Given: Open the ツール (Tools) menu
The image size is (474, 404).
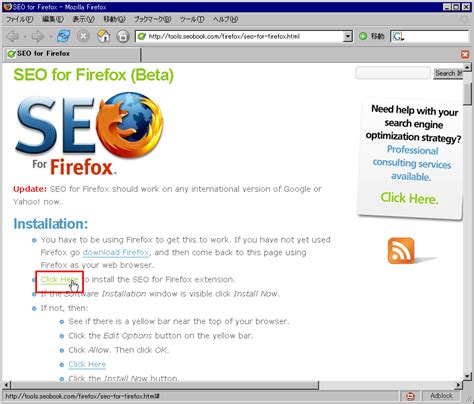Looking at the screenshot, I should 192,19.
